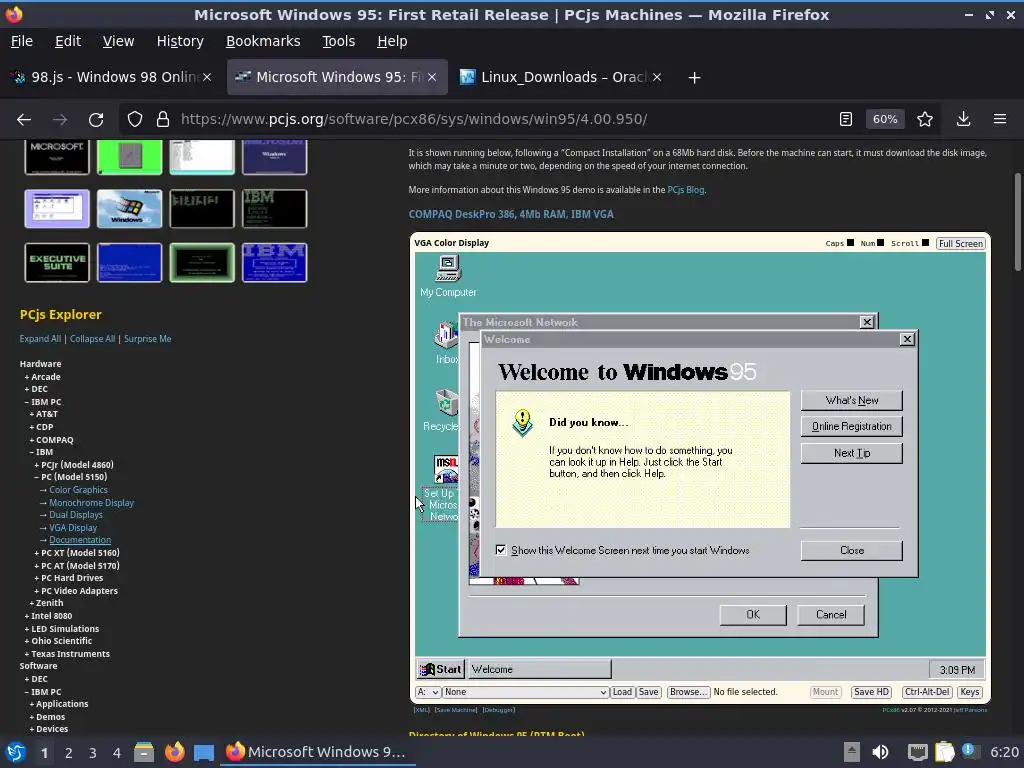This screenshot has width=1024, height=768.
Task: Collapse PC (Model 5150) node
Action: (71, 477)
